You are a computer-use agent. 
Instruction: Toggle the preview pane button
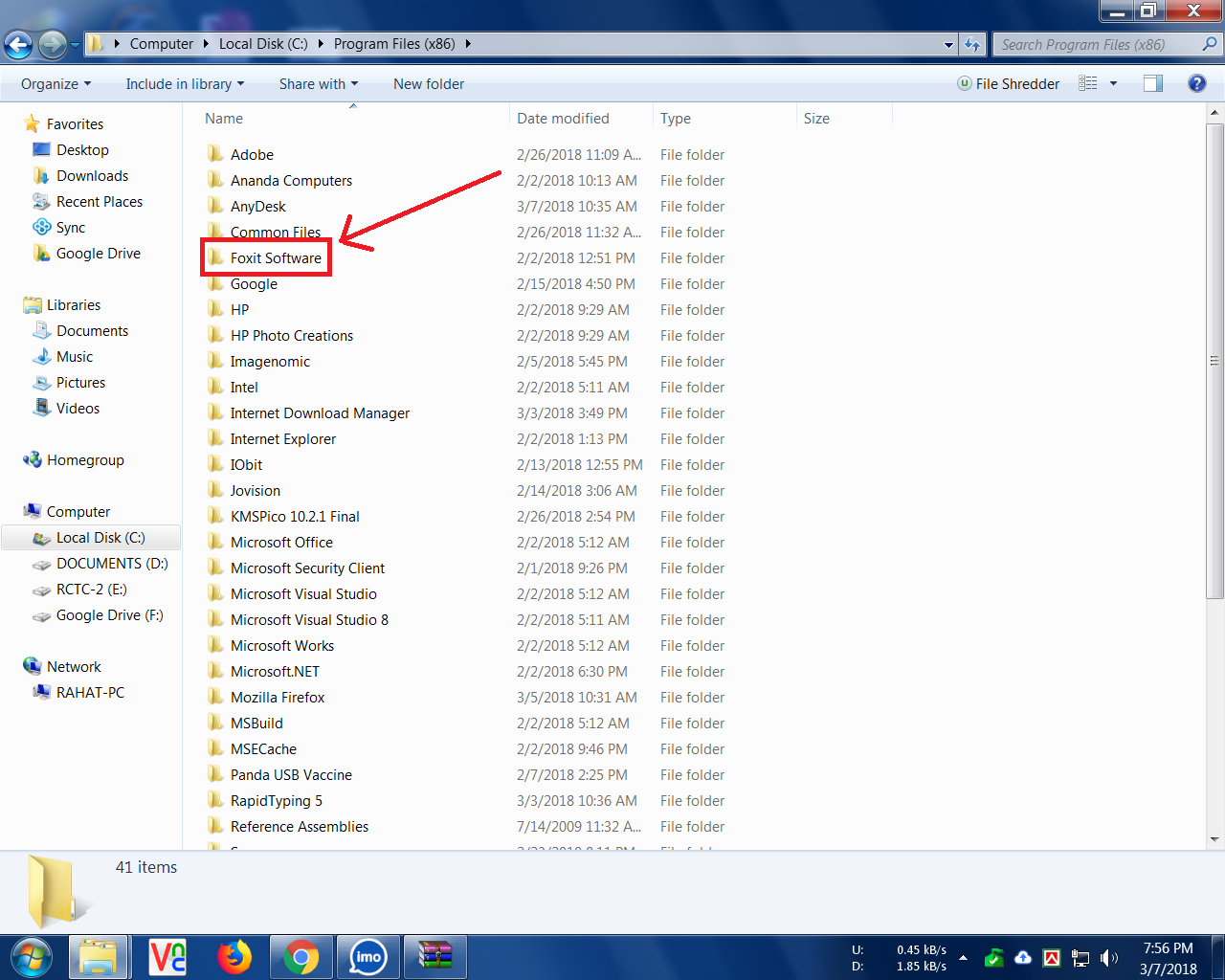[1153, 84]
